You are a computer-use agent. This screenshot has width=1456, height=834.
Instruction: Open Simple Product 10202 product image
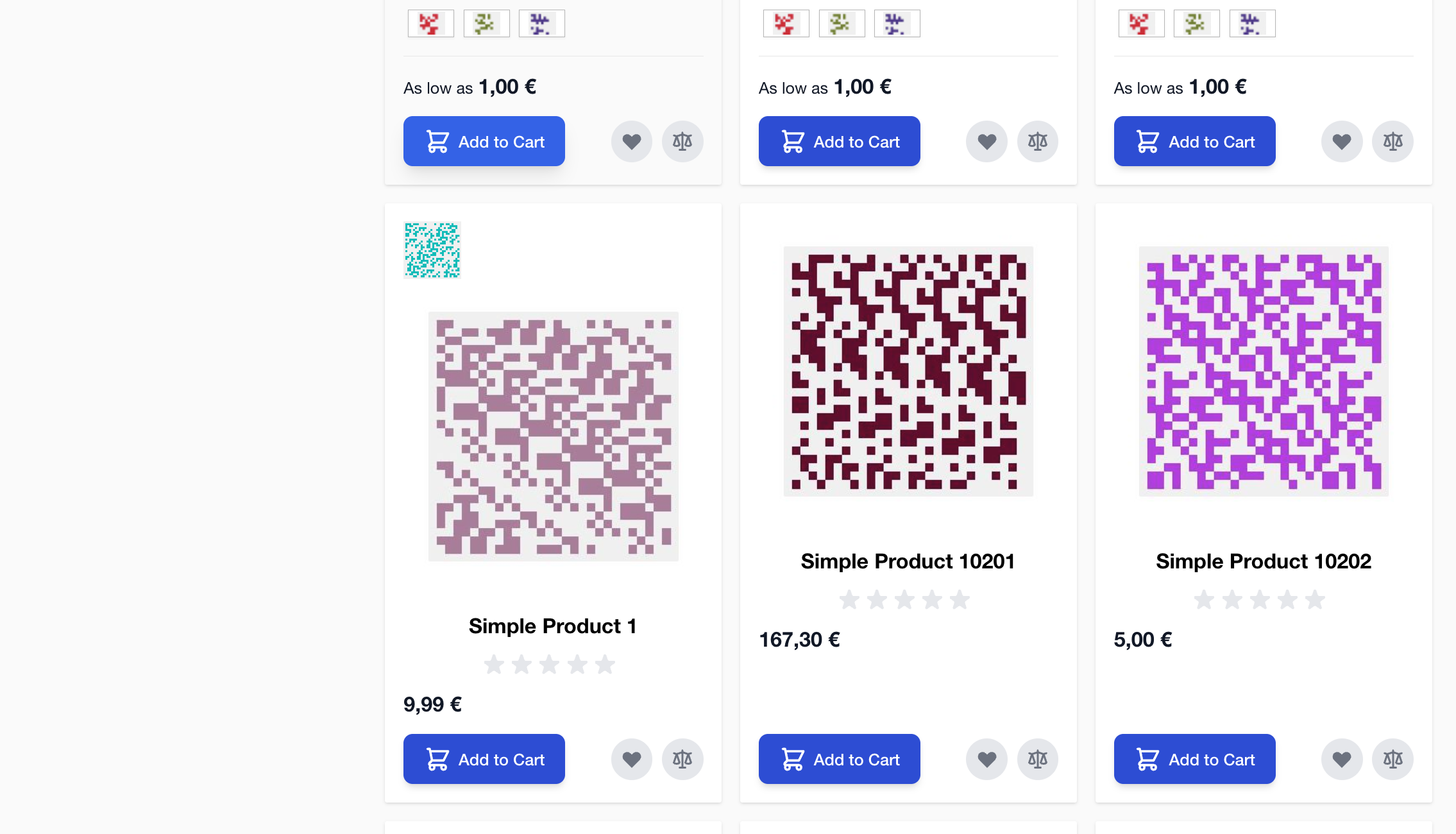(1263, 371)
